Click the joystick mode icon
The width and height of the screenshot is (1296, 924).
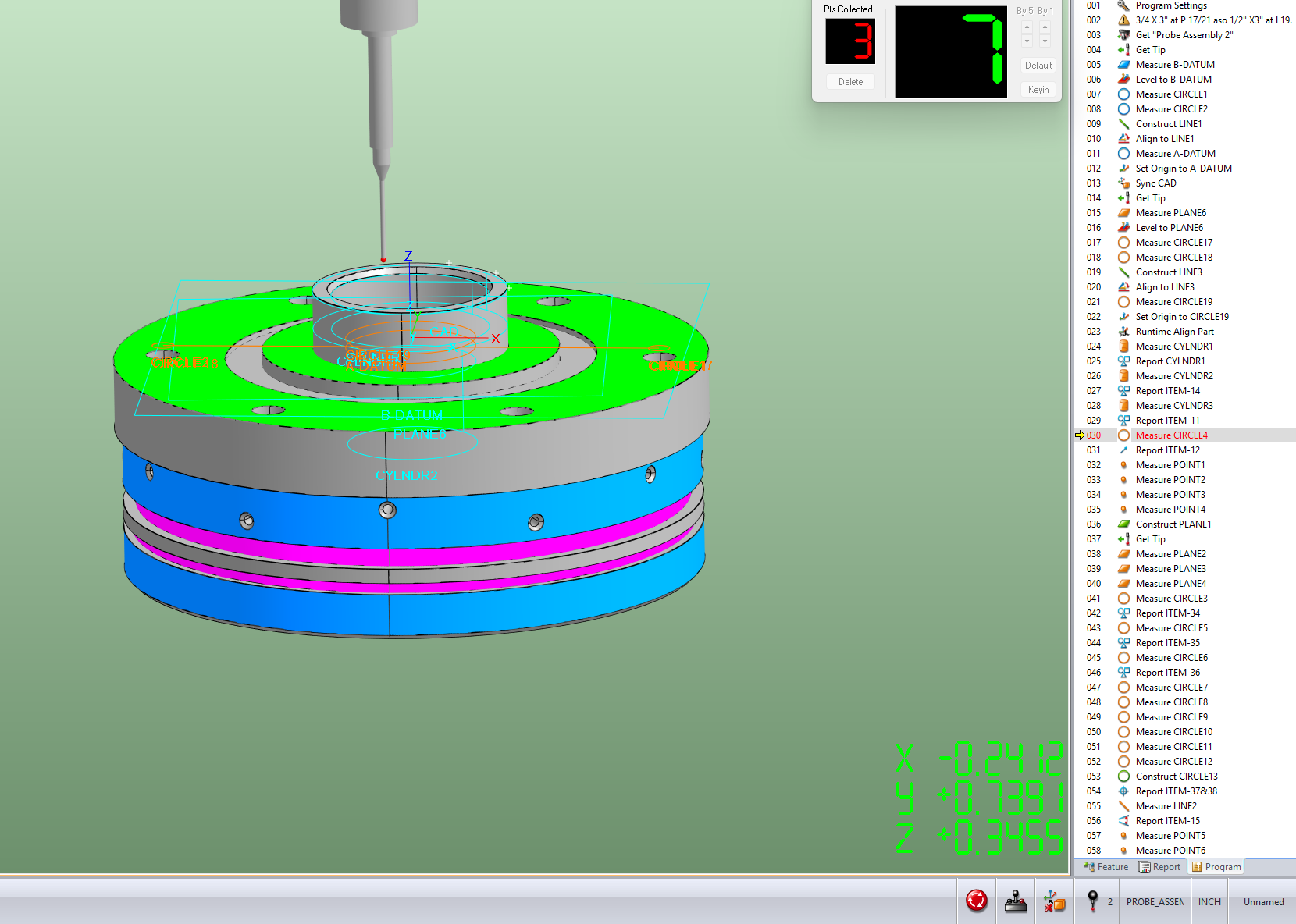[1016, 901]
